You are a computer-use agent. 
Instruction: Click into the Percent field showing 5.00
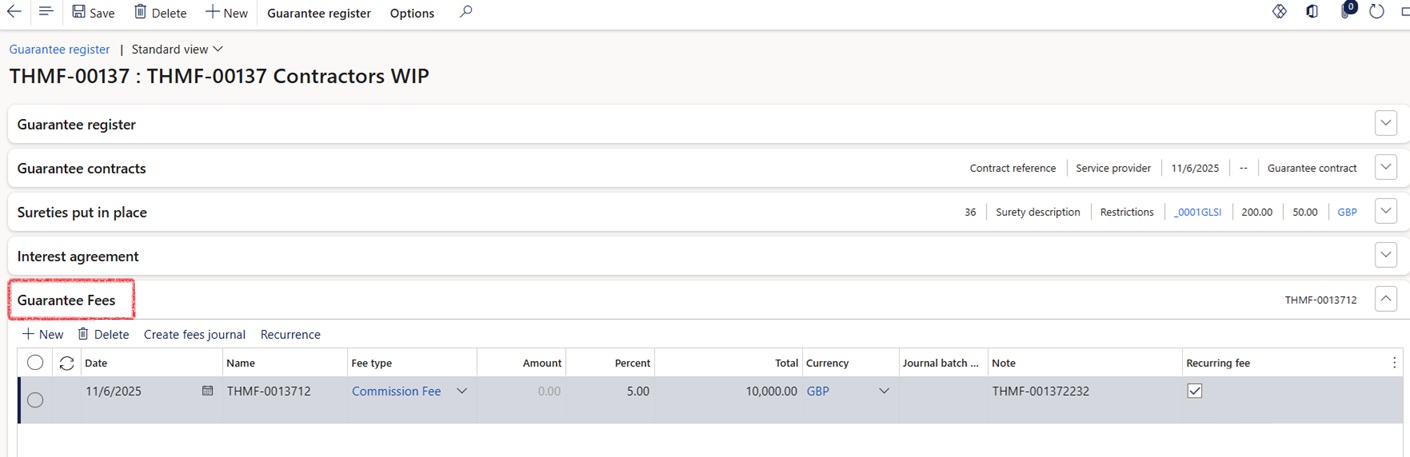pos(610,391)
